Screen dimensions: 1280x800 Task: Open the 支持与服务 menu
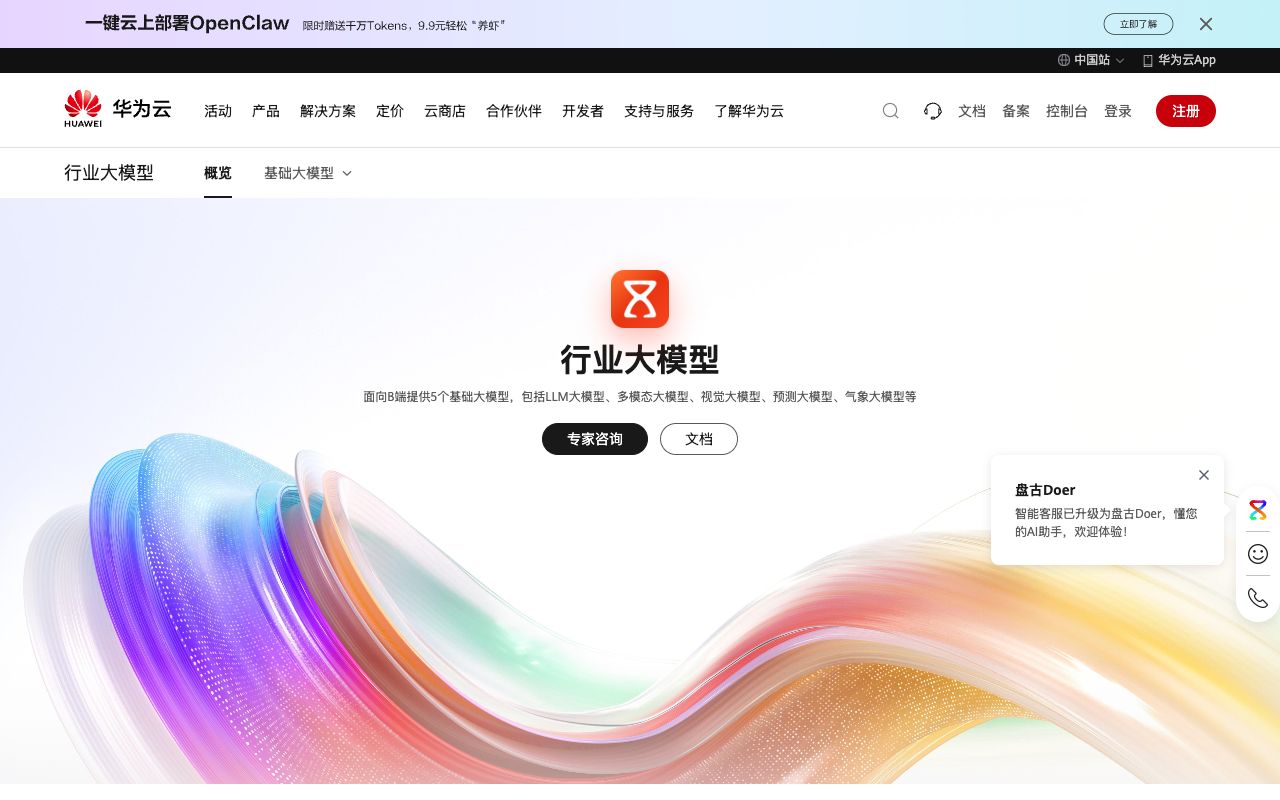[x=658, y=111]
